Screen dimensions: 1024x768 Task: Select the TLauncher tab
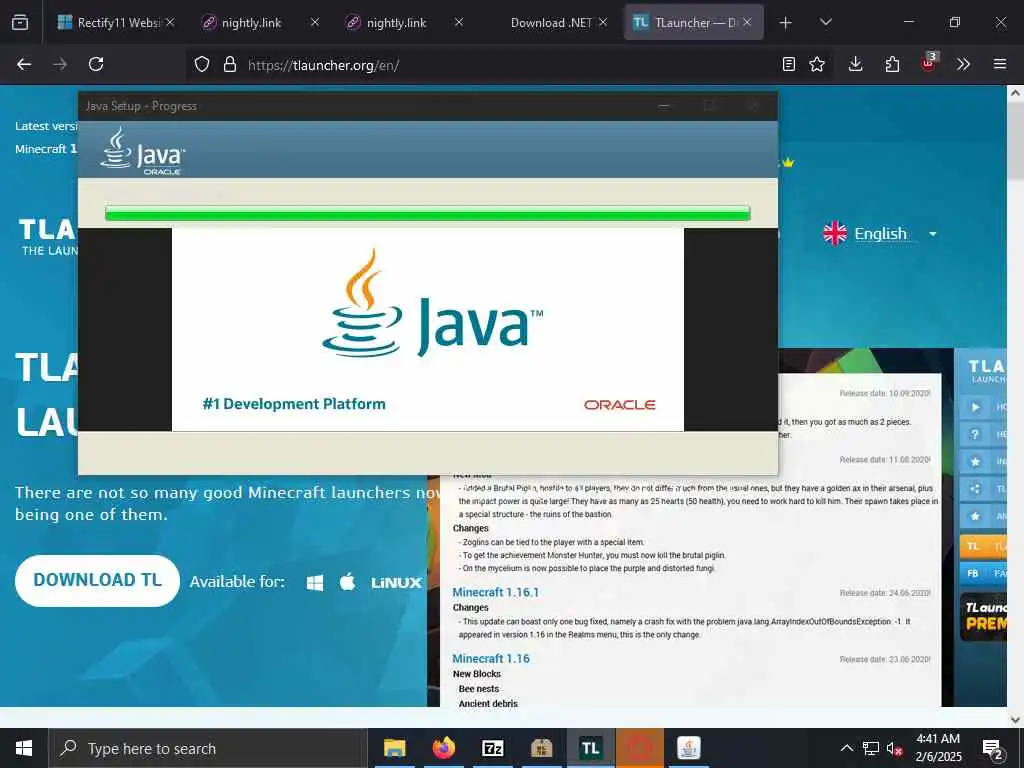click(694, 22)
